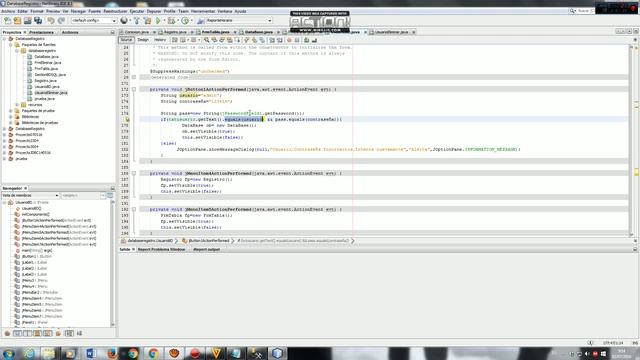Switch to the Prestaciones panel tab

tap(41, 32)
